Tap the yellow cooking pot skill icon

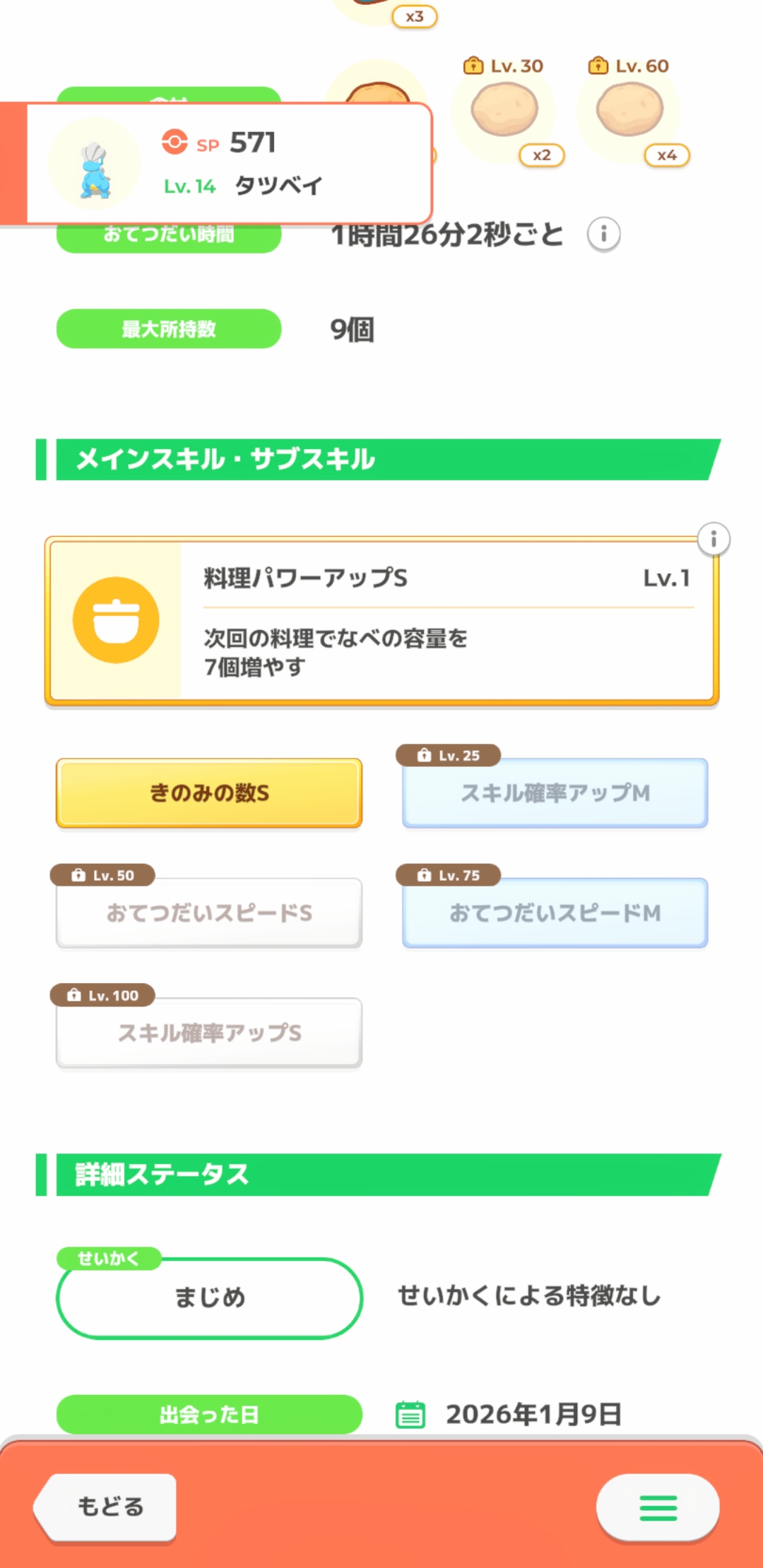[x=116, y=620]
